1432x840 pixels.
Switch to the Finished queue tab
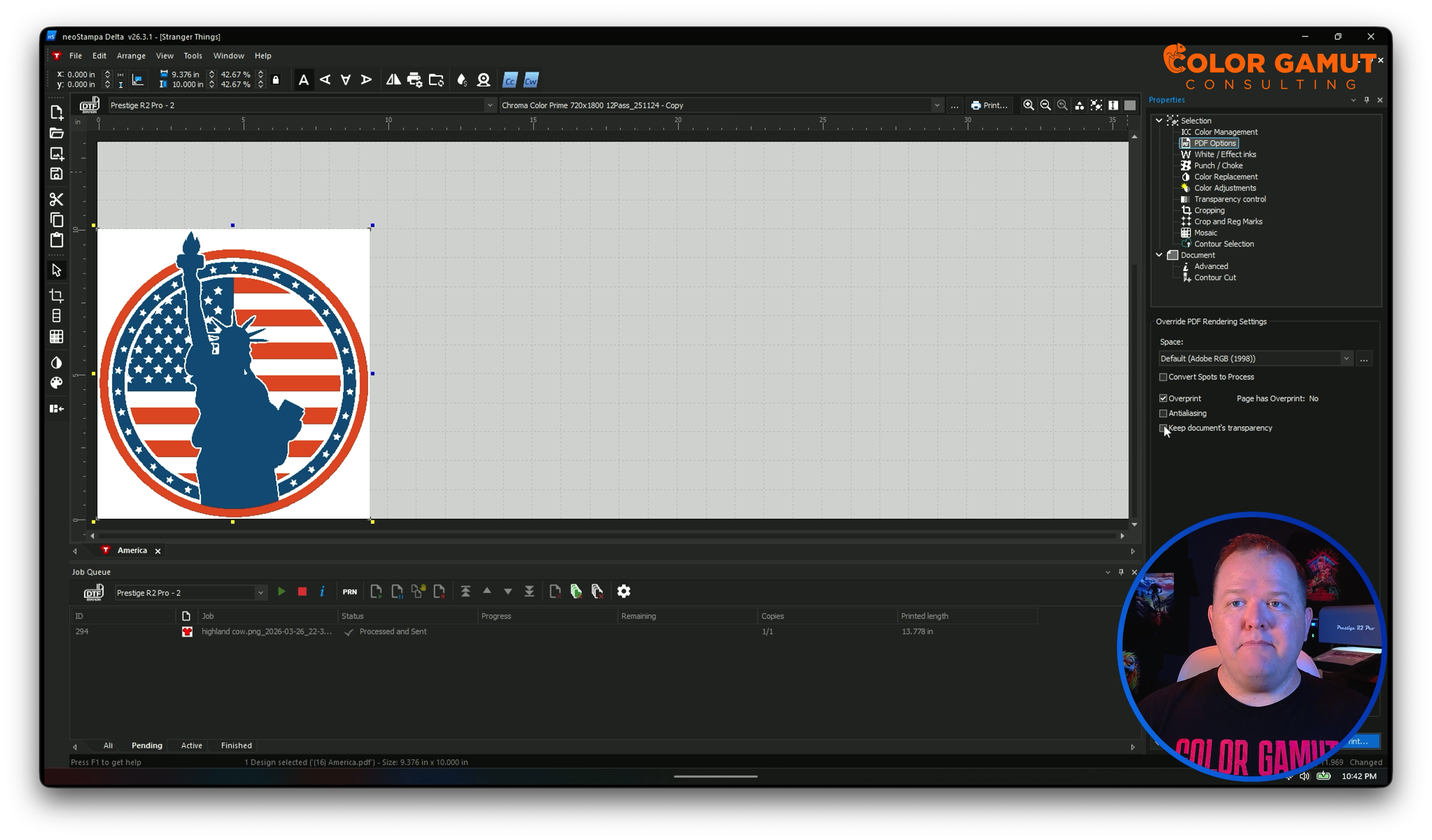(236, 746)
